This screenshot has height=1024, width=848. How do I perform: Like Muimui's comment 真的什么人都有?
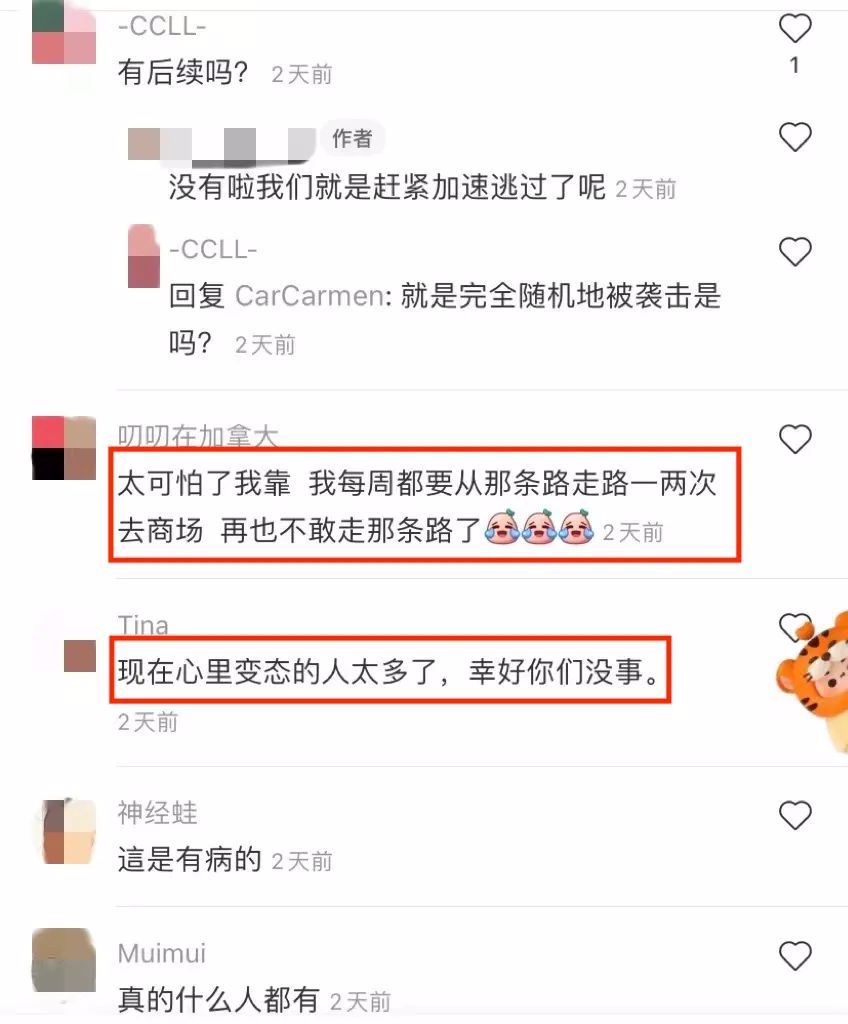pos(795,956)
